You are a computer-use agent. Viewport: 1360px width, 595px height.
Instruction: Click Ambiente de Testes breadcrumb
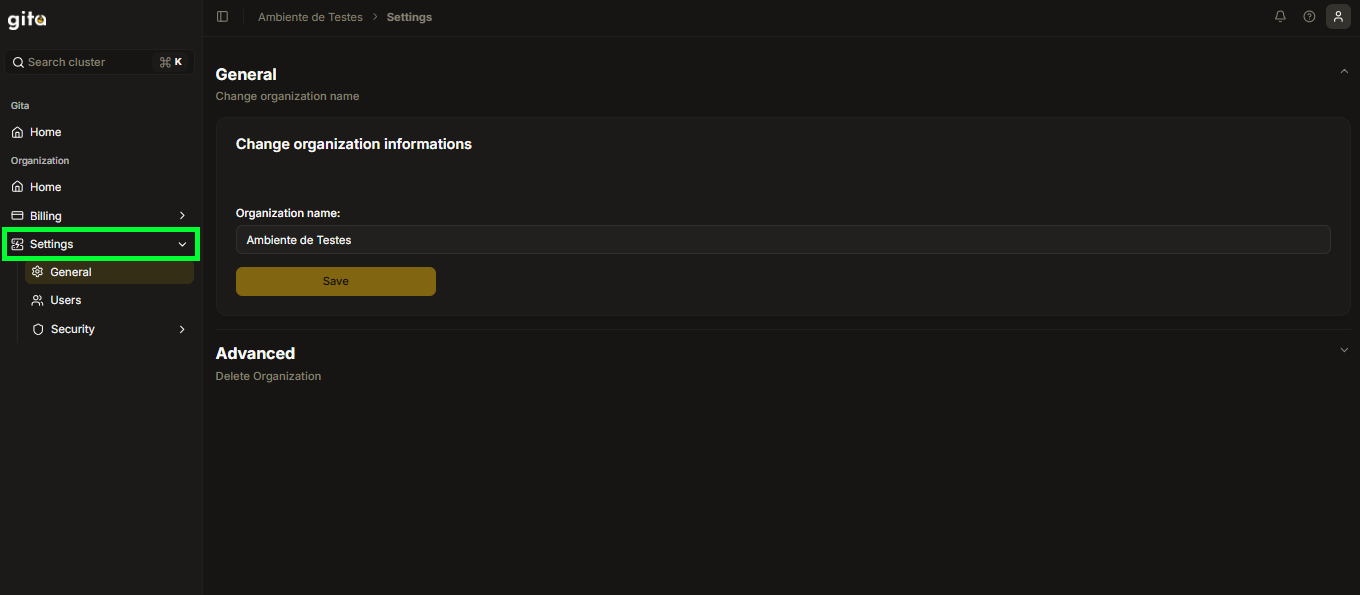[310, 17]
